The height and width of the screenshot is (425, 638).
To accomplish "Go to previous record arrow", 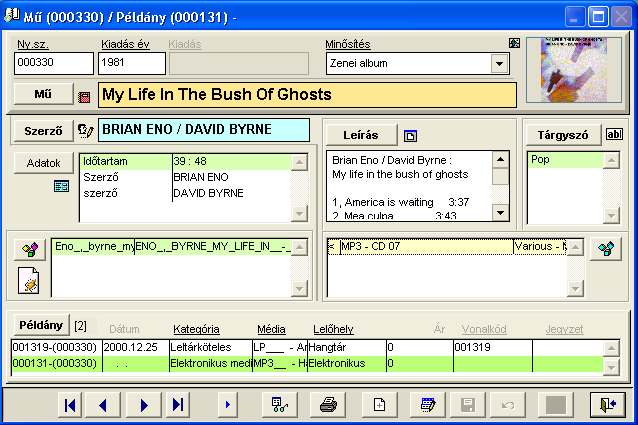I will tap(103, 405).
